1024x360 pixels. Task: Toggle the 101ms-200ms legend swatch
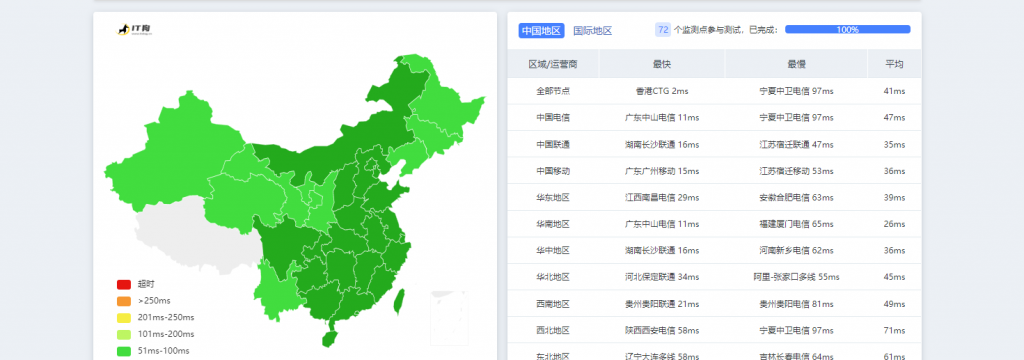pos(124,334)
